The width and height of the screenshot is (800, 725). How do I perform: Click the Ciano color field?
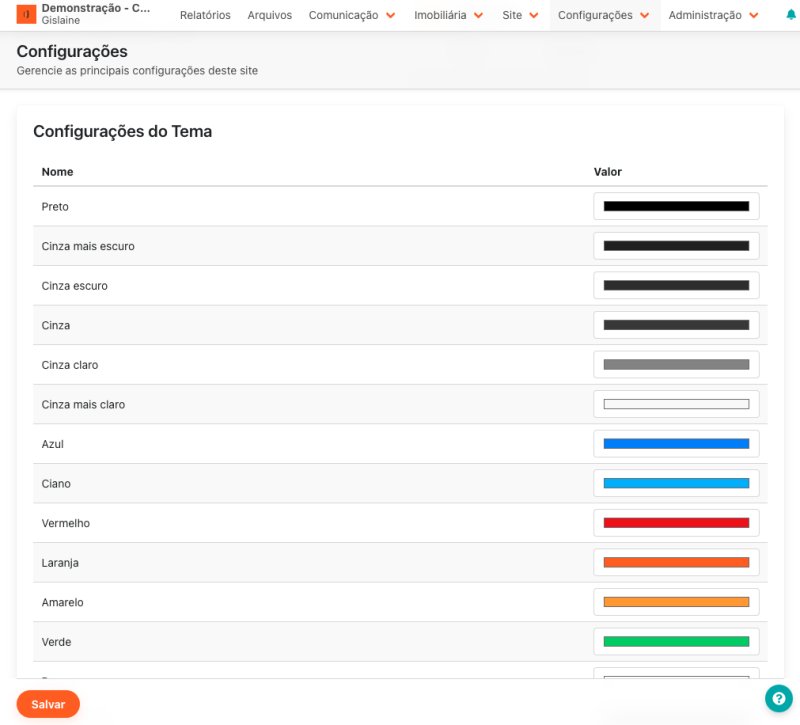(676, 484)
